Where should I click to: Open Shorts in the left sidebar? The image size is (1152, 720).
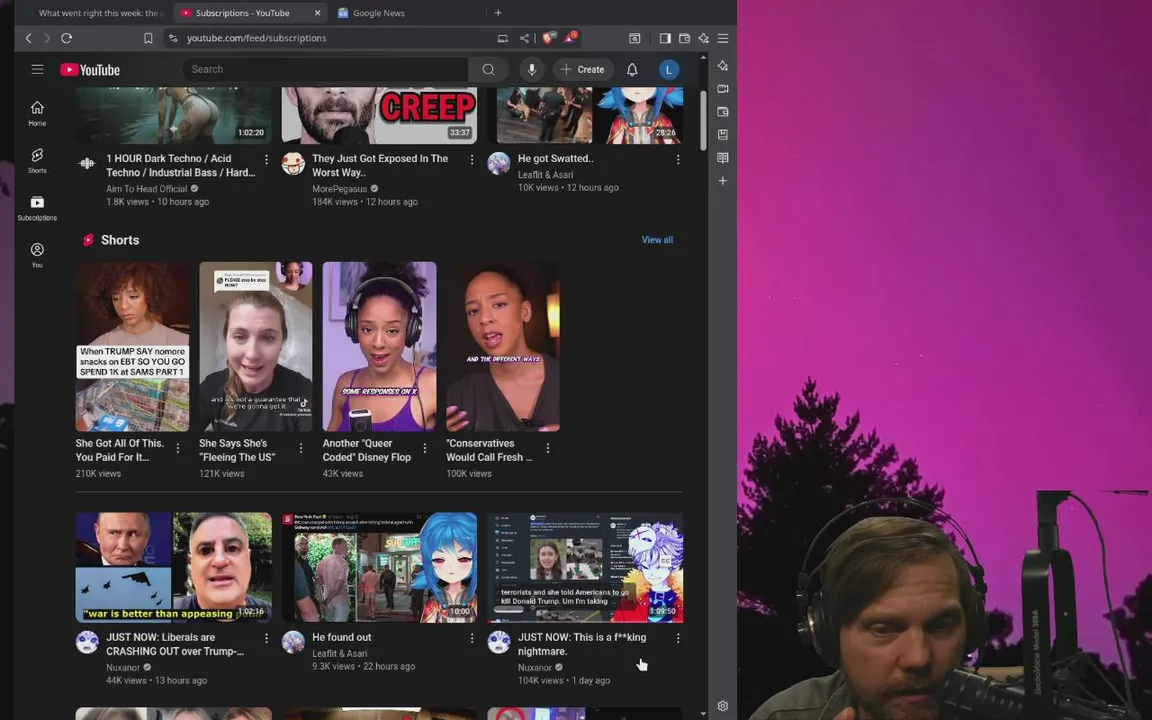(x=37, y=160)
